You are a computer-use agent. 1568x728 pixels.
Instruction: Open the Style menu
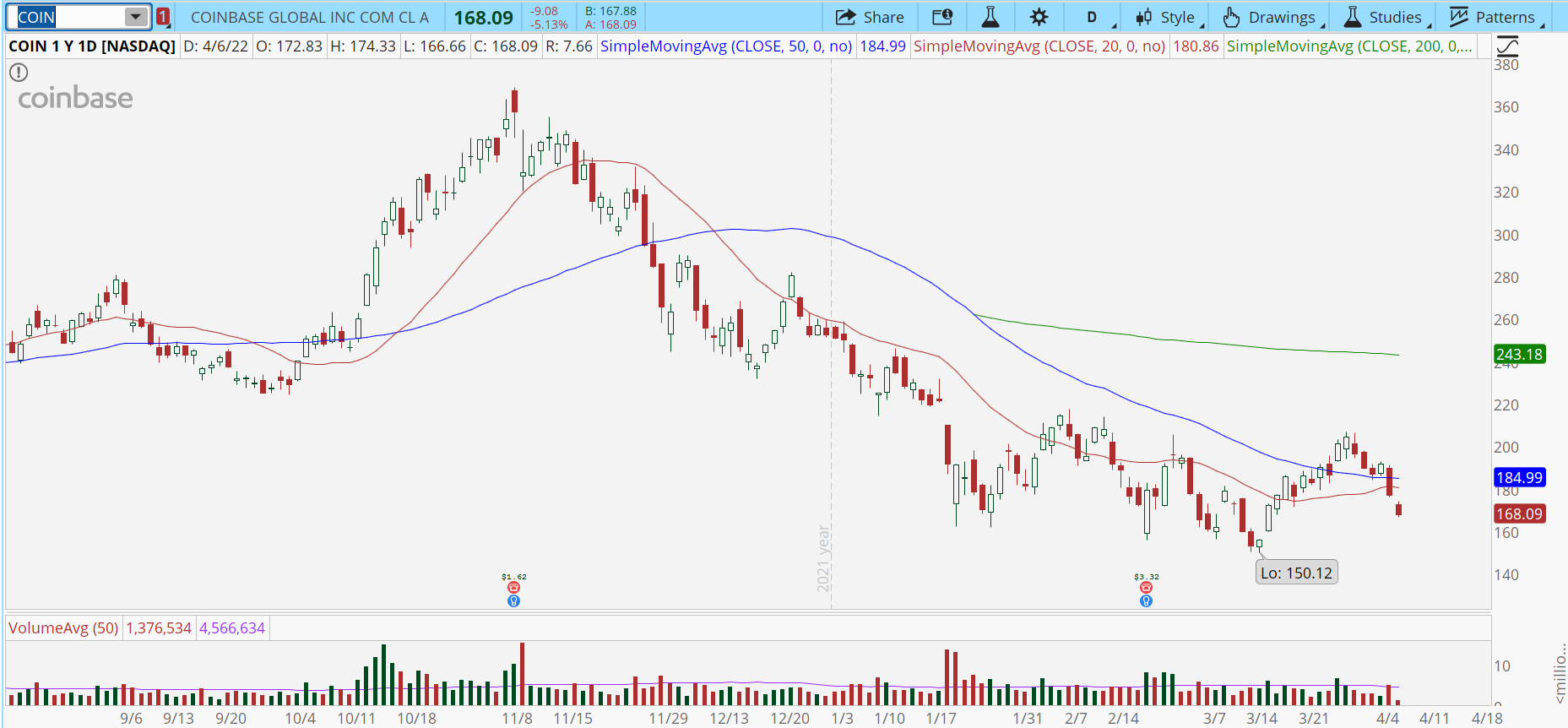click(x=1169, y=17)
